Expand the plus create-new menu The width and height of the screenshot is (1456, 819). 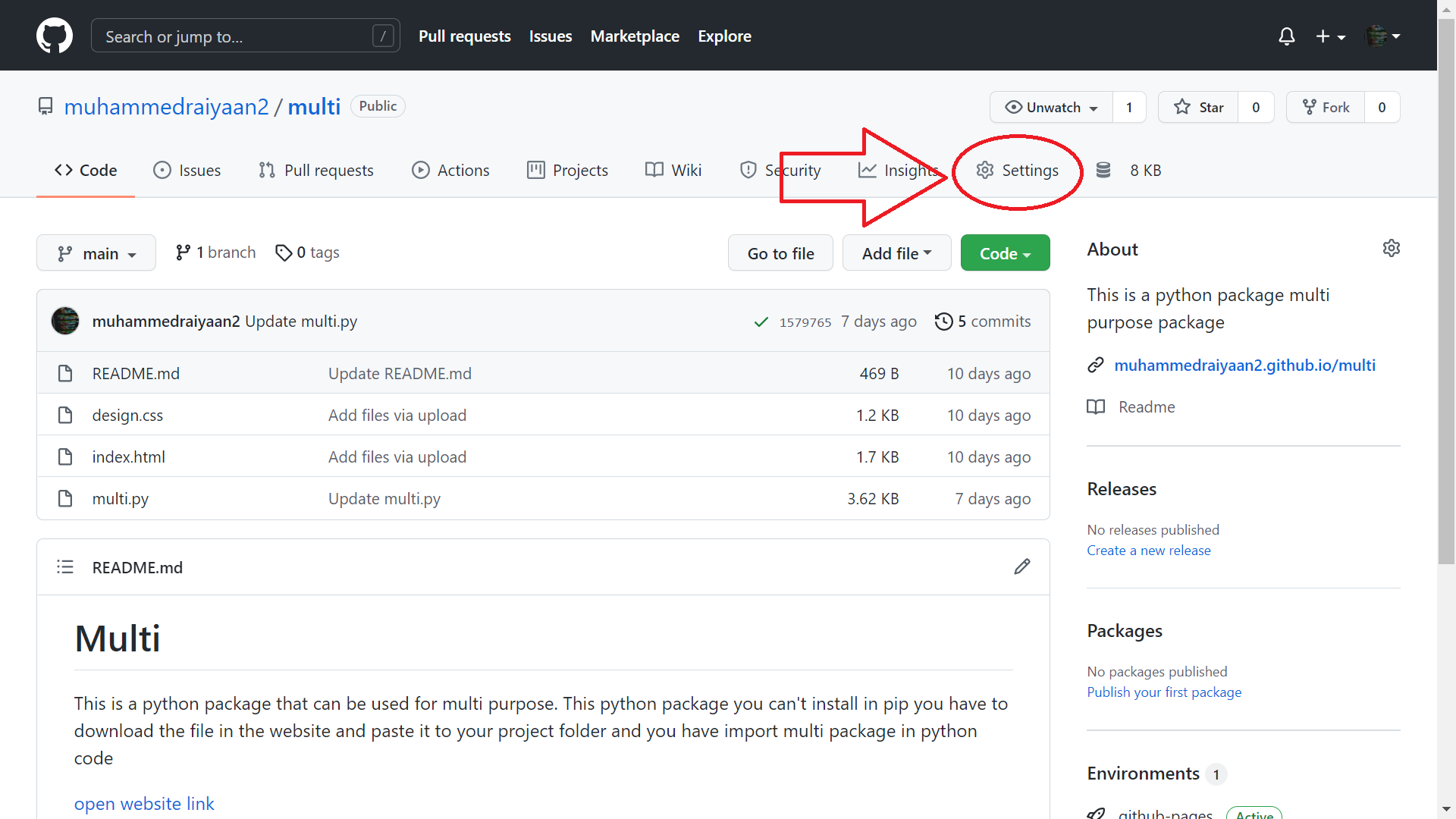click(1330, 36)
